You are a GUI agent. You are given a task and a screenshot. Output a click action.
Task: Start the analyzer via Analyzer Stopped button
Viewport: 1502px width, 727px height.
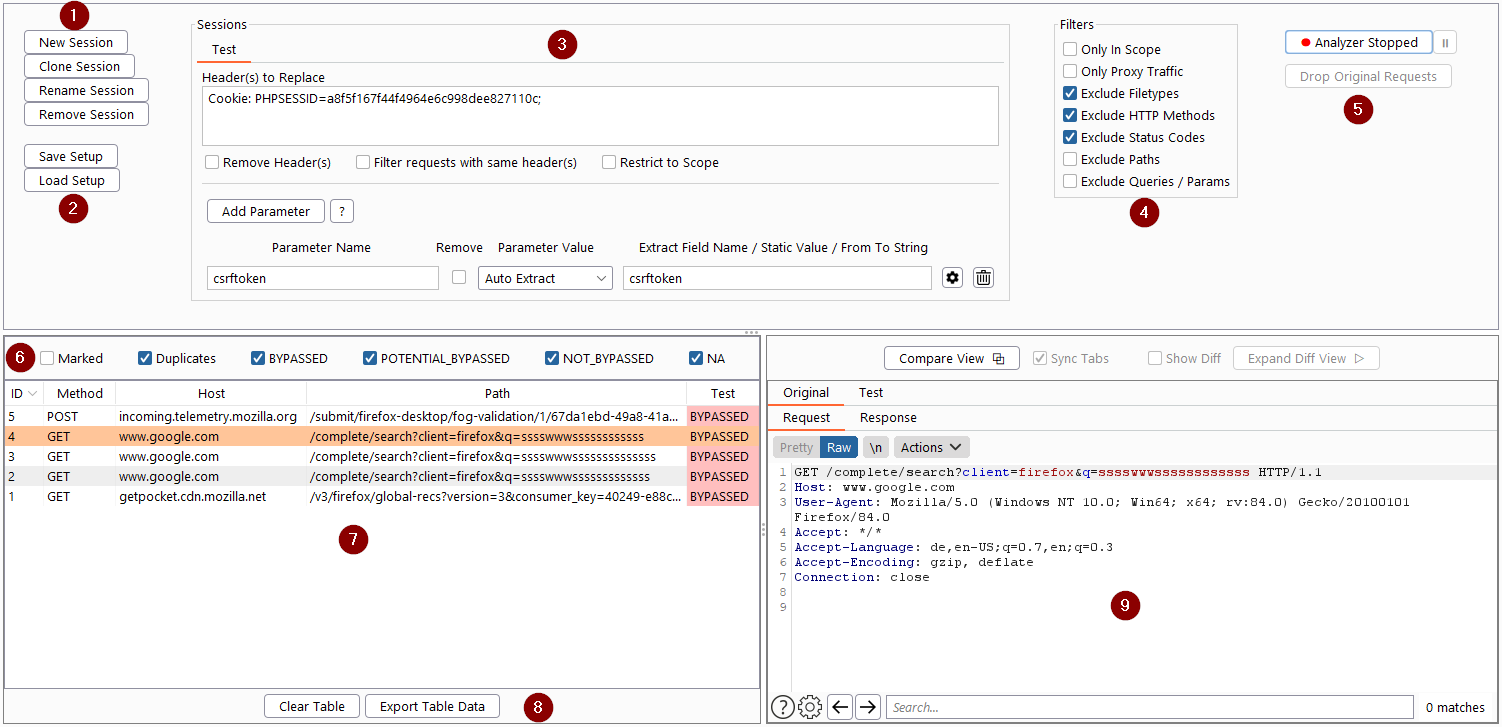1359,43
